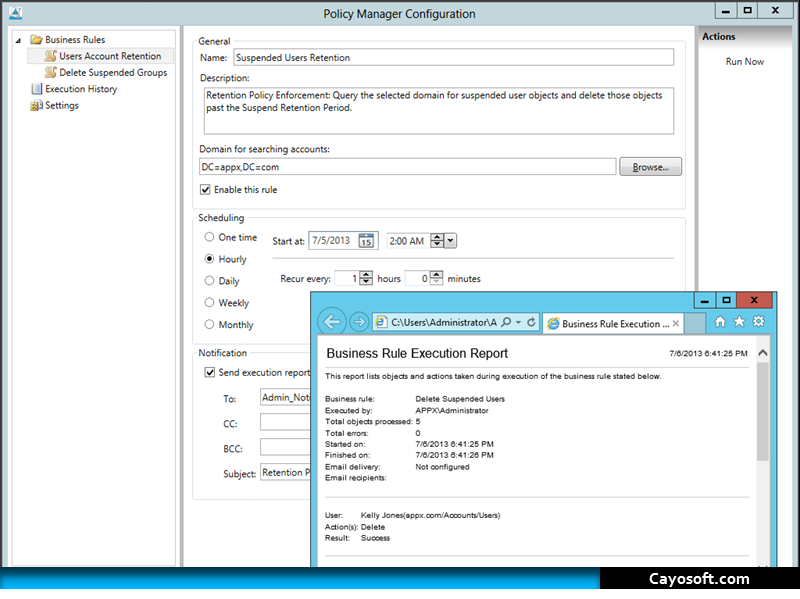The width and height of the screenshot is (800, 599).
Task: Switch to Business Rule Execution browser tab
Action: pyautogui.click(x=613, y=323)
